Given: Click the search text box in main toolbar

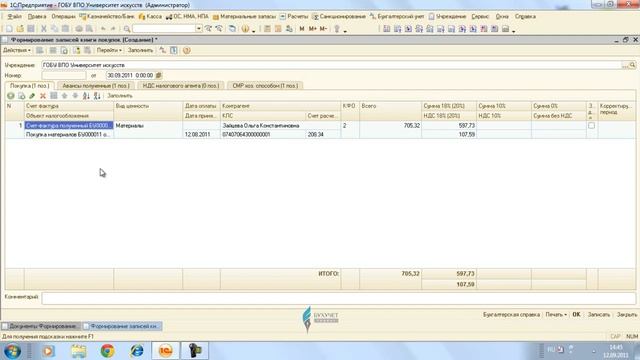Looking at the screenshot, I should pos(164,29).
